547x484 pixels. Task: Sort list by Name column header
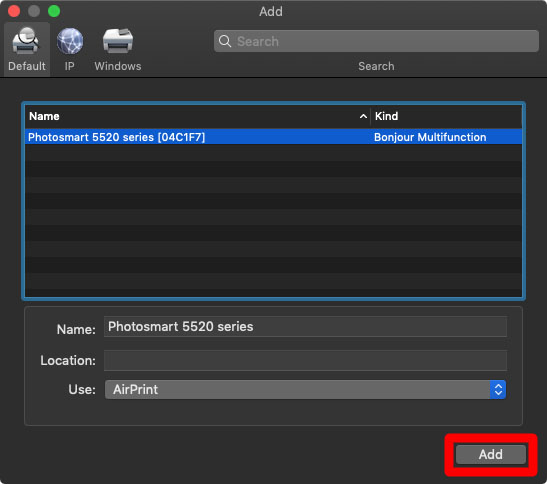tap(44, 116)
